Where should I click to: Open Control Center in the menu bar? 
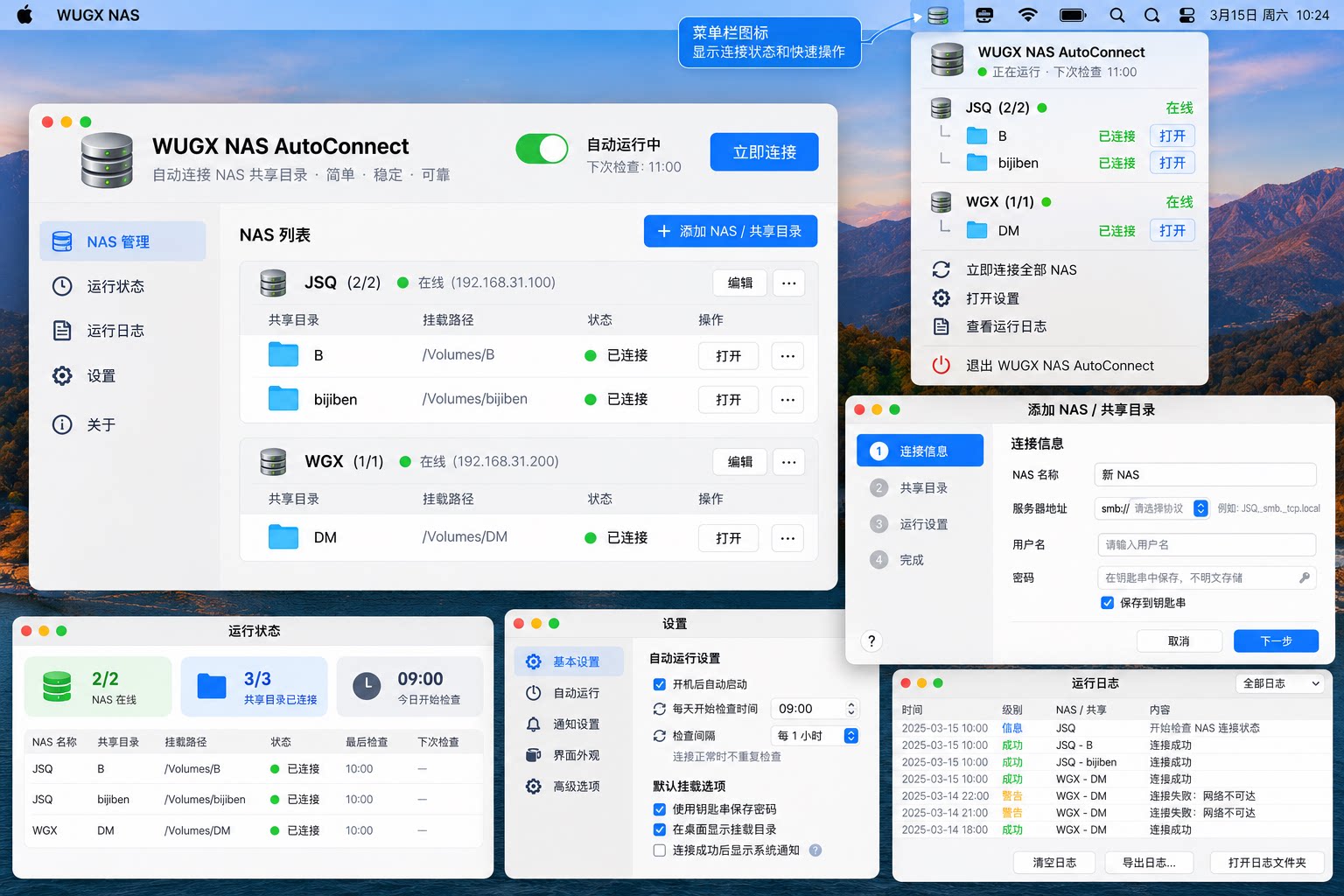[1186, 15]
